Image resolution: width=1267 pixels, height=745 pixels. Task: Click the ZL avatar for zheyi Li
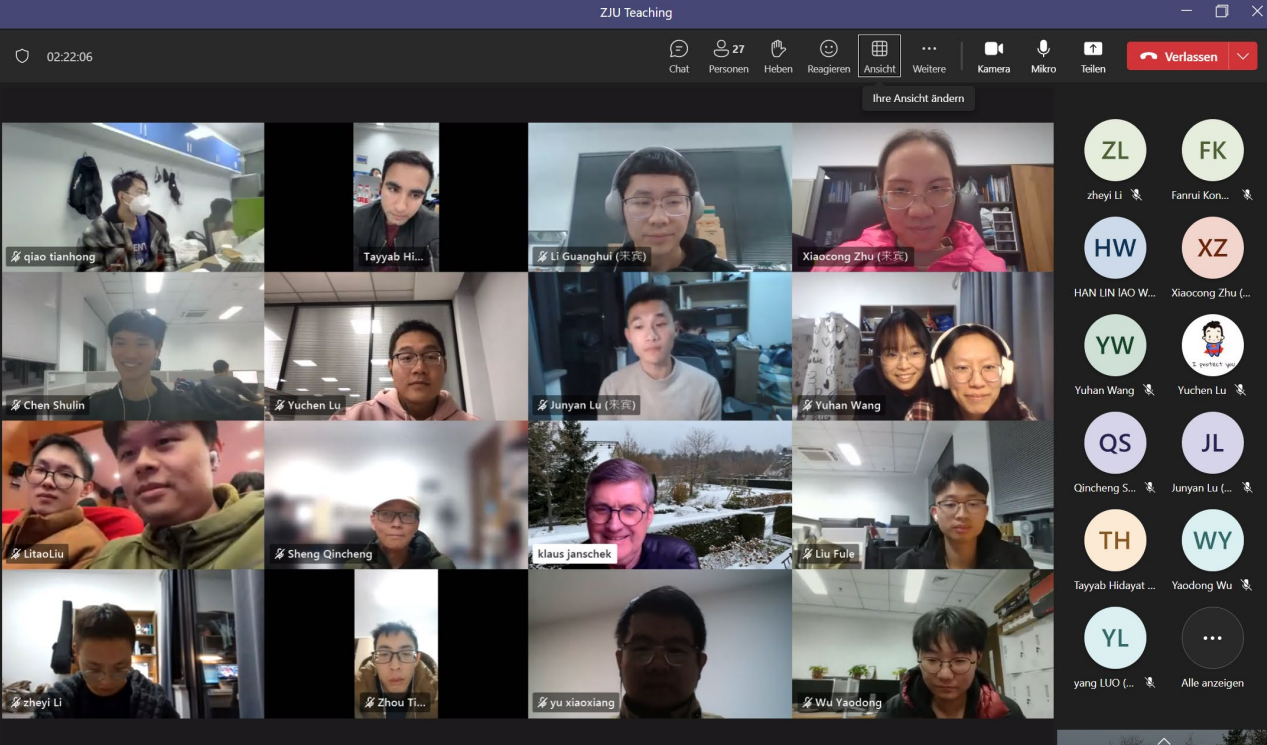[x=1114, y=151]
